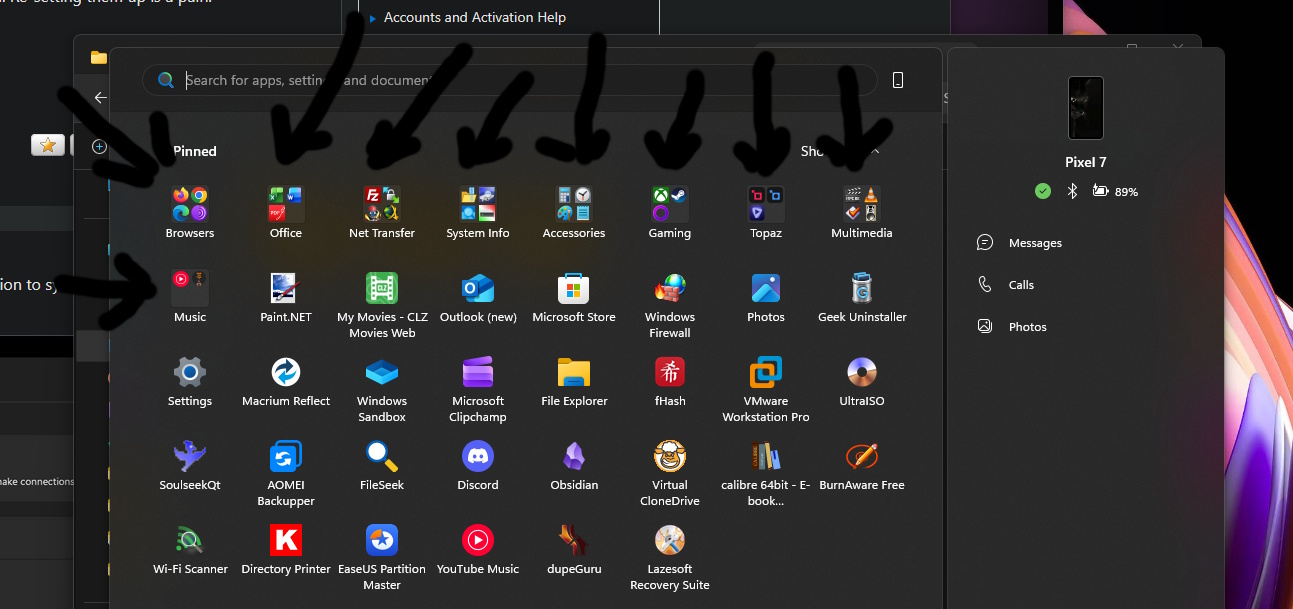Open YouTube Music app

pos(478,541)
